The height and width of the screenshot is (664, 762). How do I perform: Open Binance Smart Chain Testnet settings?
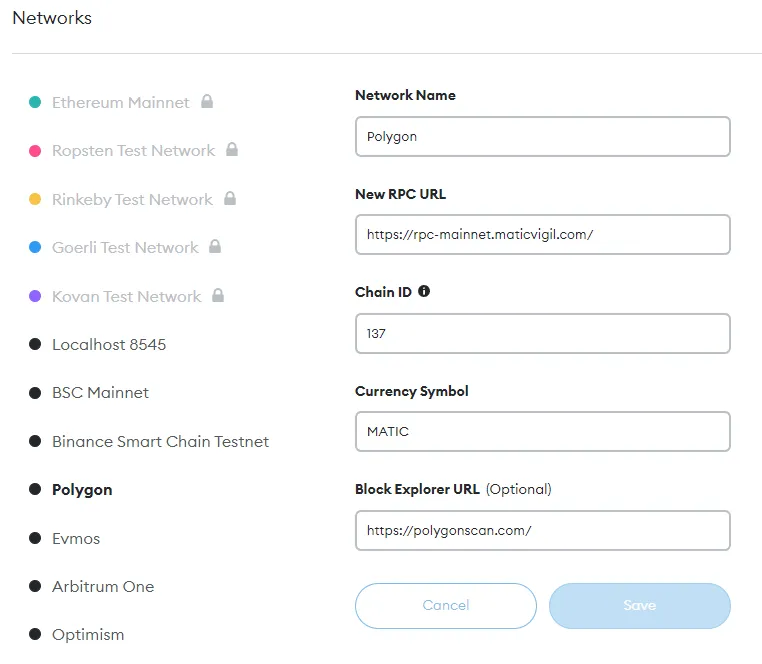(160, 441)
